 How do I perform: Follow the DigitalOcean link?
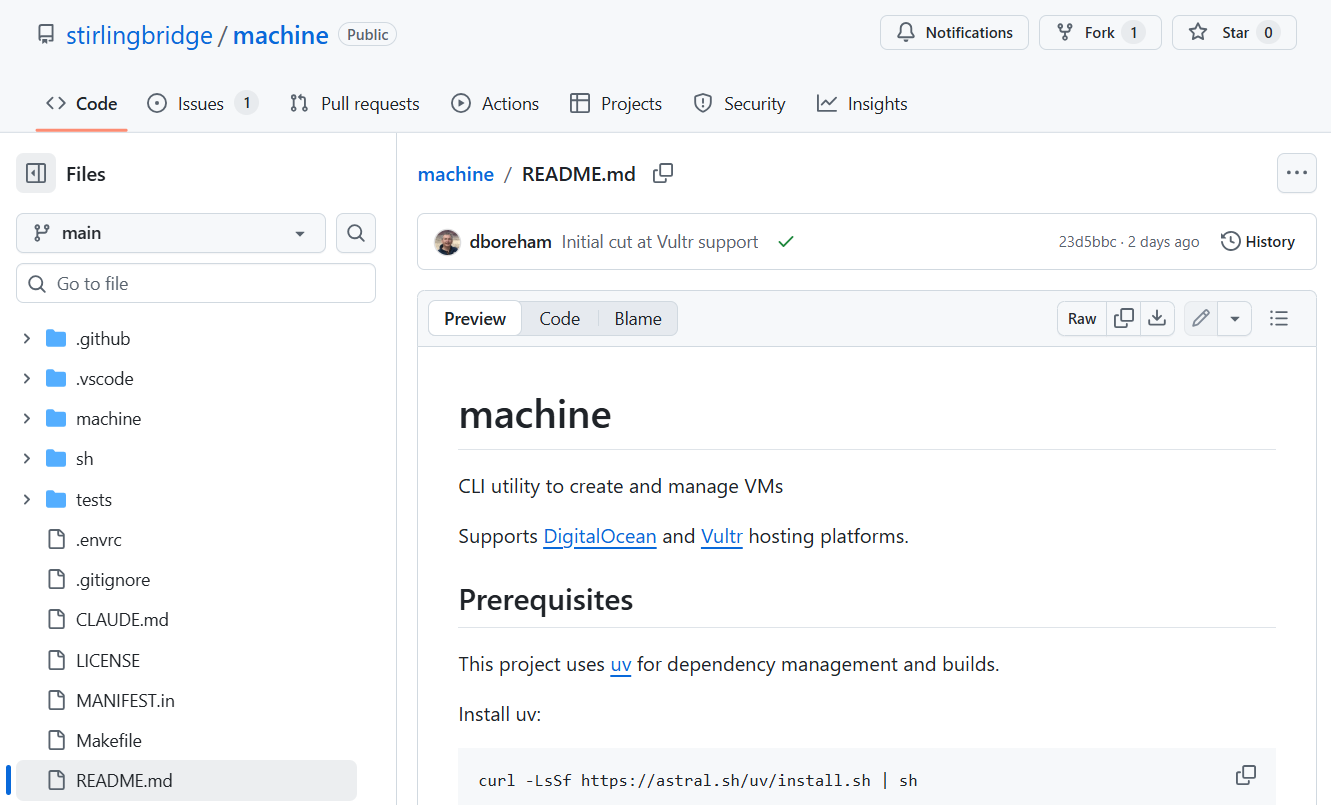tap(599, 536)
